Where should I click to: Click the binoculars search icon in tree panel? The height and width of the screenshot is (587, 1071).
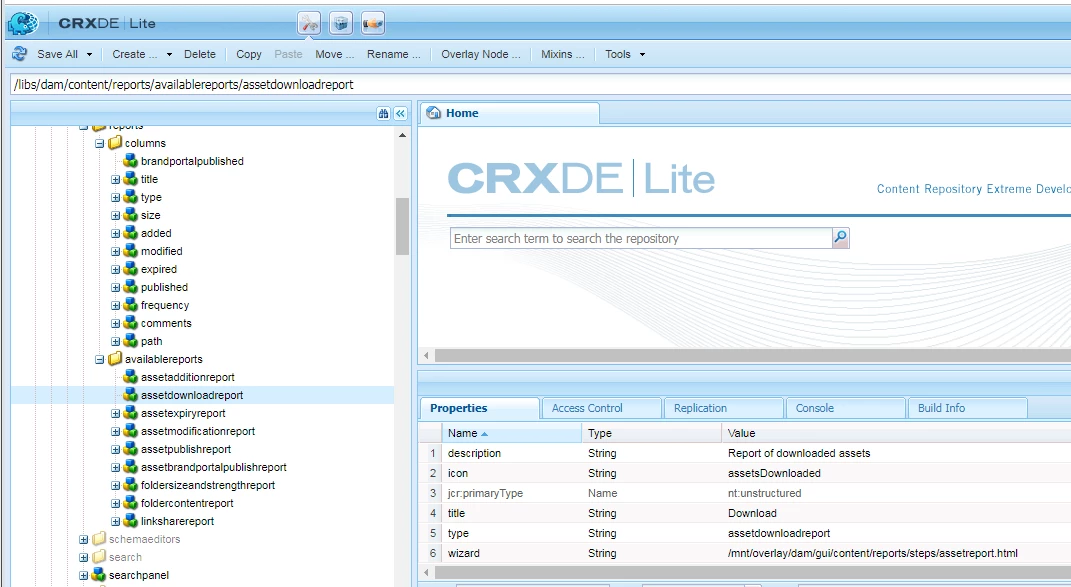tap(383, 113)
